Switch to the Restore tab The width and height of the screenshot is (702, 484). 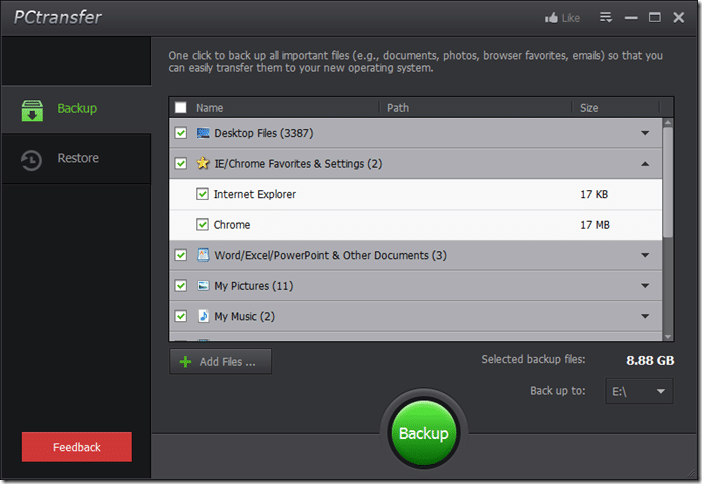tap(76, 159)
